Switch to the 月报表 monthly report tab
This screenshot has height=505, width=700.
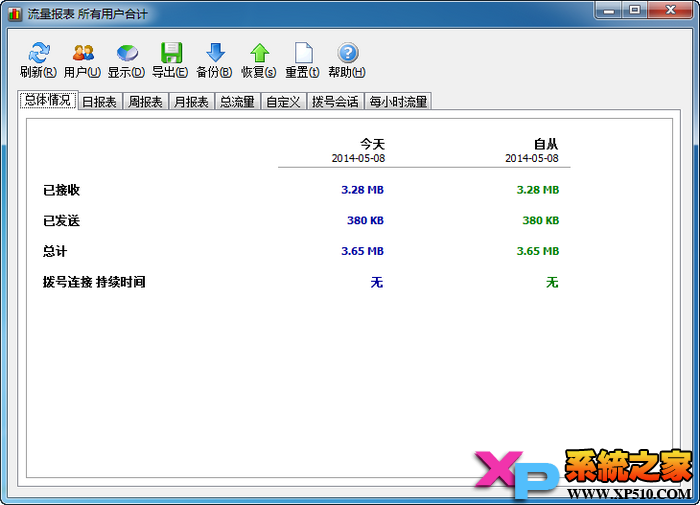192,102
